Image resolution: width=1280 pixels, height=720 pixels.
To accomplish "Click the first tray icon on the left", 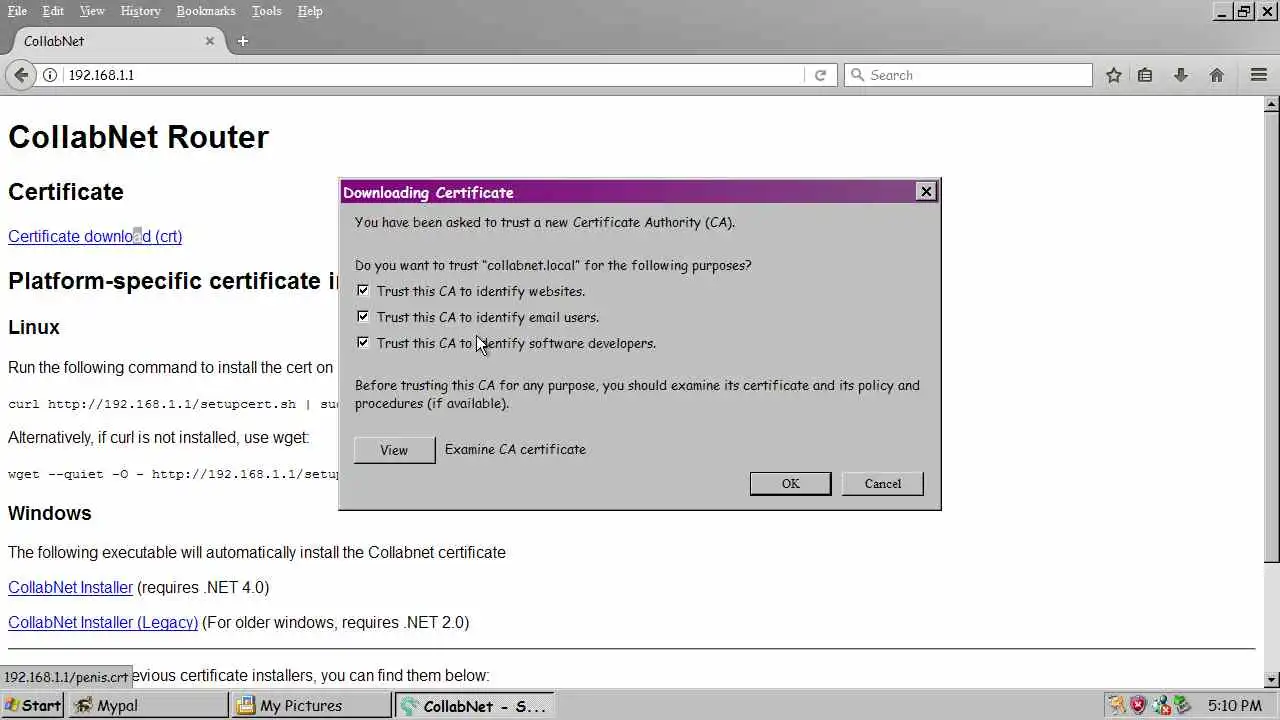I will pos(1117,705).
